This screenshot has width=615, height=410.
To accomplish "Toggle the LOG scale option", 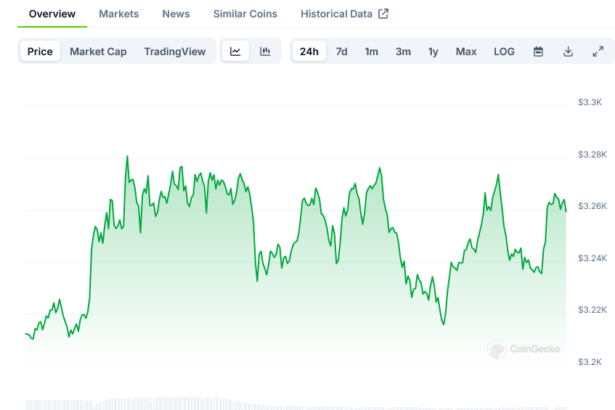I will tap(504, 51).
